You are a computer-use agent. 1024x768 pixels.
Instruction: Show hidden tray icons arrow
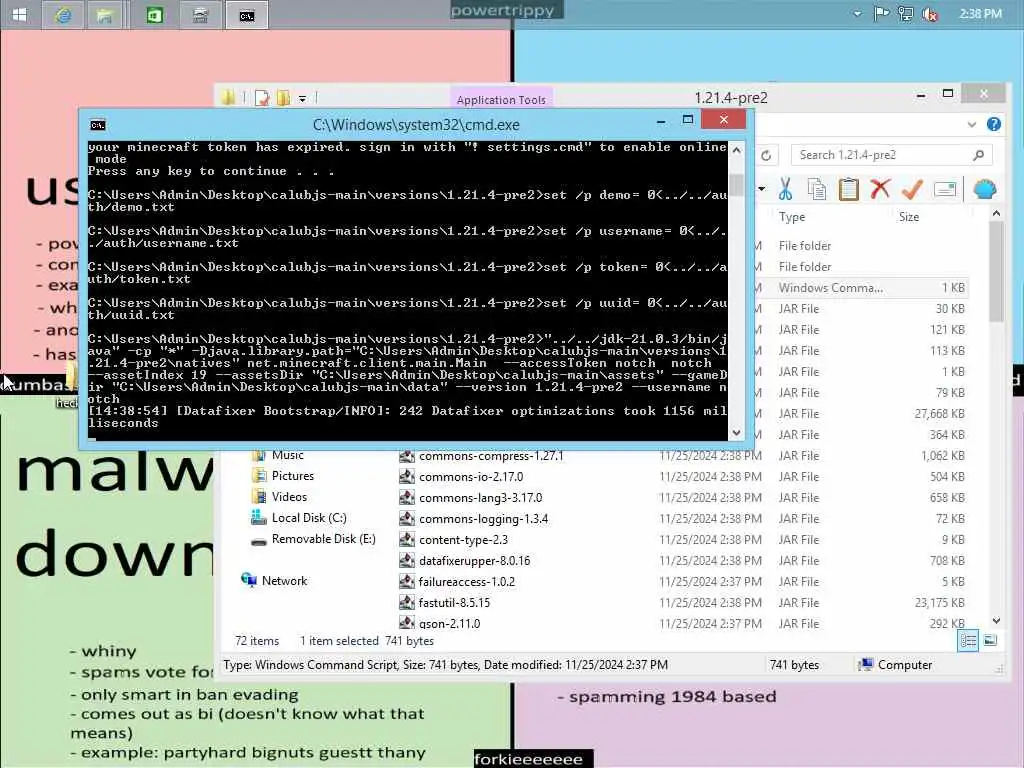(x=857, y=14)
